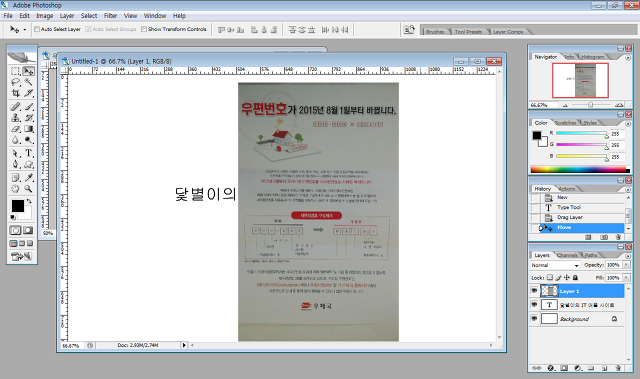640x379 pixels.
Task: Select the Magic Wand tool
Action: [x=28, y=82]
